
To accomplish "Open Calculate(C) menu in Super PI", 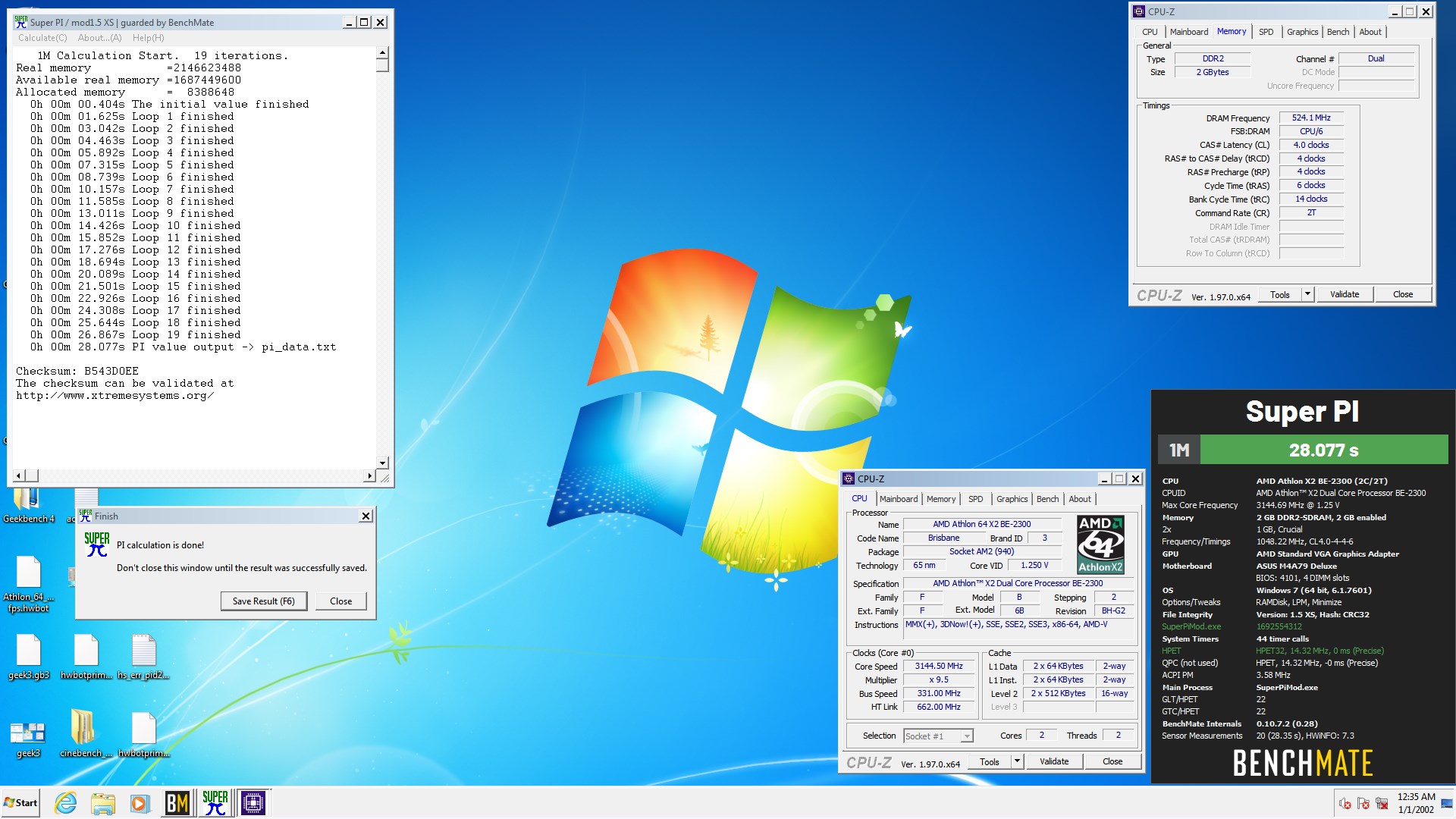I will [x=42, y=38].
